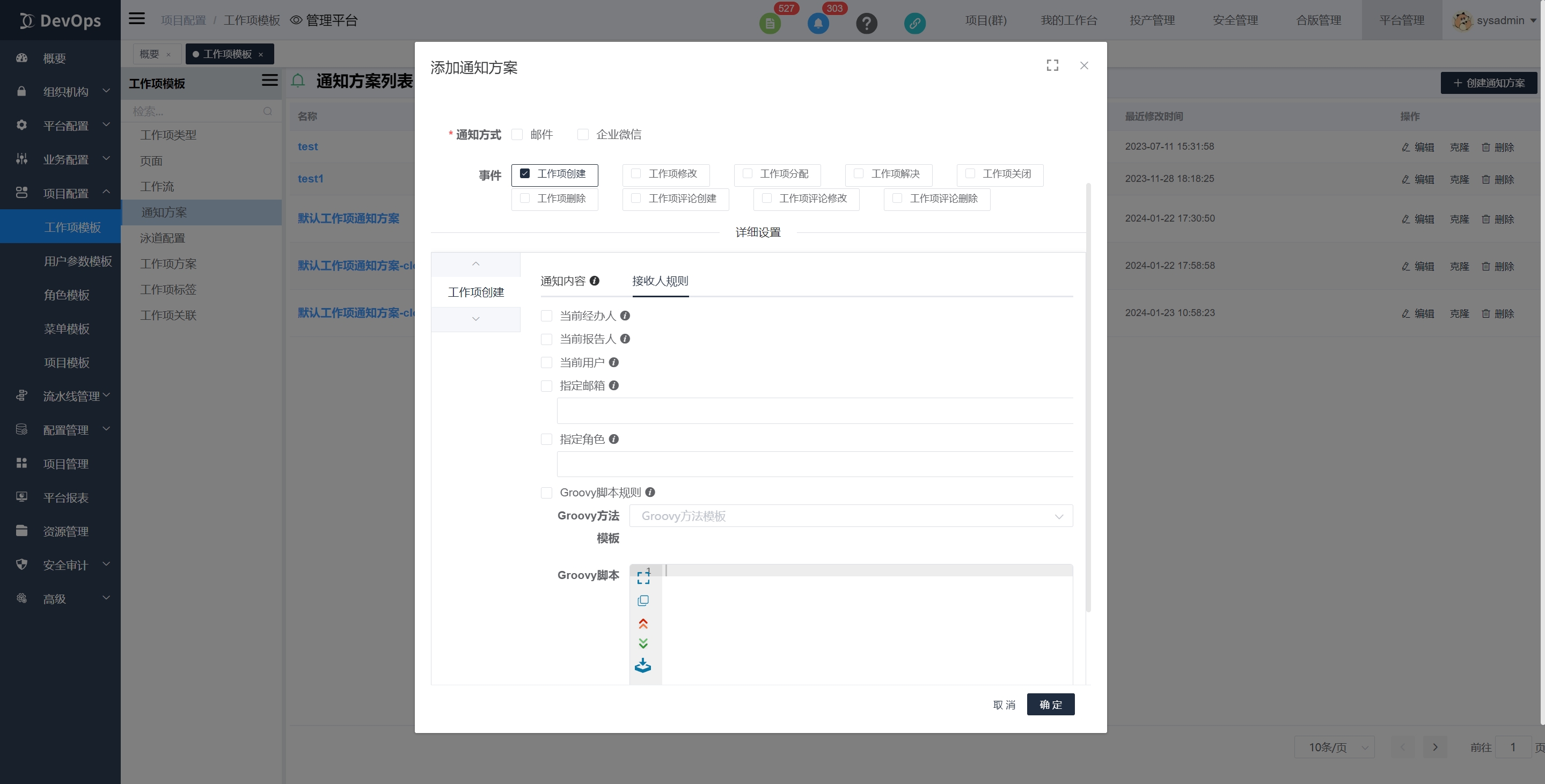Image resolution: width=1545 pixels, height=784 pixels.
Task: Uncheck the 工作项创建 event checkbox
Action: [525, 173]
